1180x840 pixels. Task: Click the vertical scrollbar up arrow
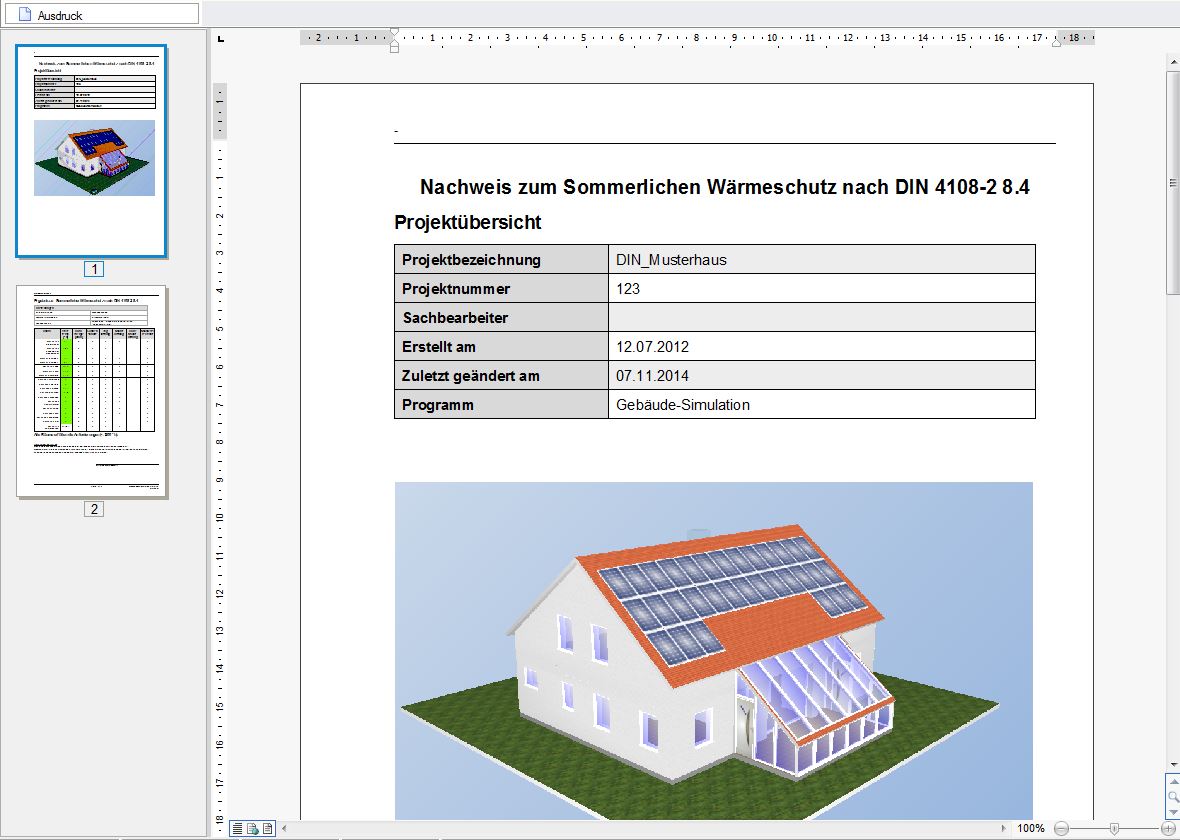1173,62
